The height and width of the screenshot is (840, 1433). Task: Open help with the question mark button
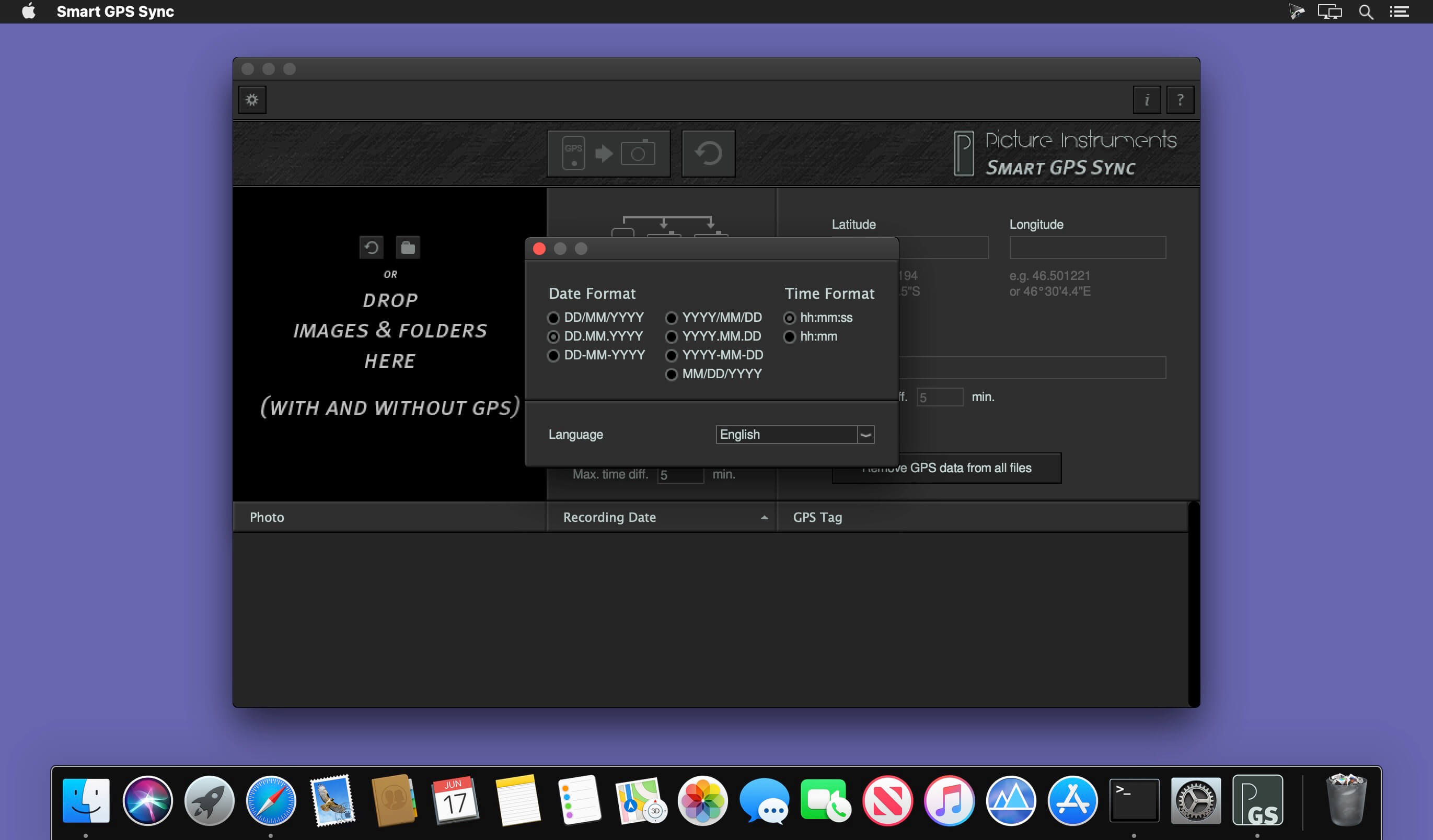pyautogui.click(x=1180, y=100)
